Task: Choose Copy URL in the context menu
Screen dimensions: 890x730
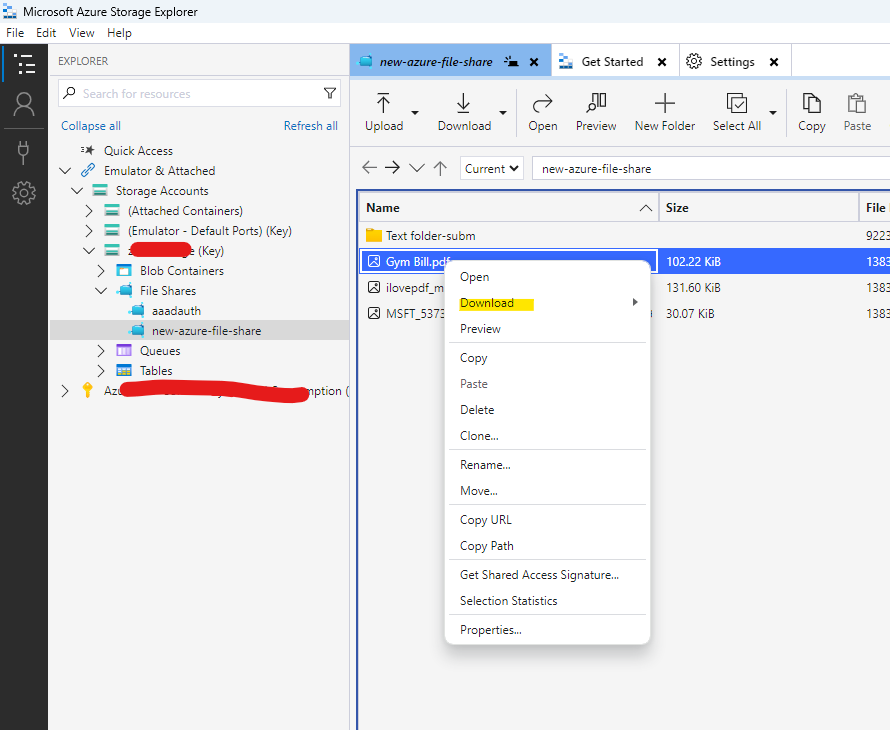Action: click(x=547, y=520)
